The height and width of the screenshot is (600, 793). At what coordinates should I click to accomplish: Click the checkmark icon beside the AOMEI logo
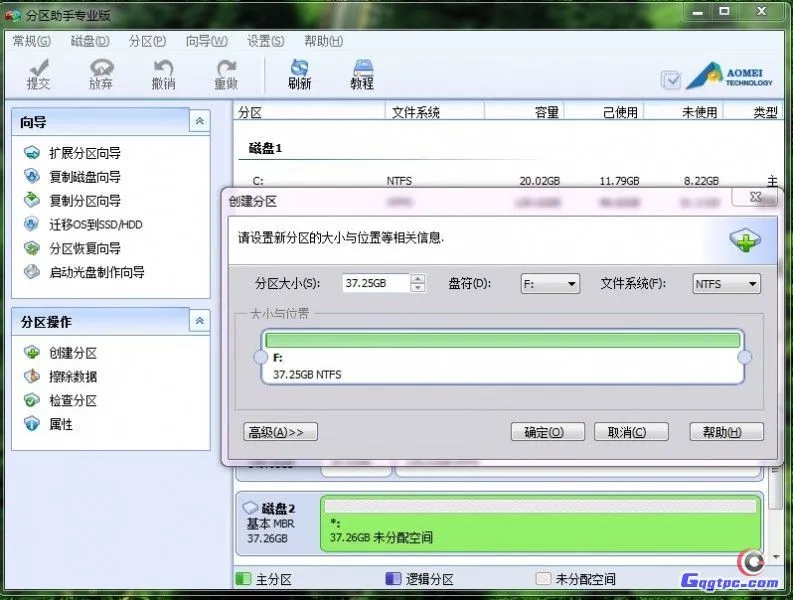[x=671, y=80]
